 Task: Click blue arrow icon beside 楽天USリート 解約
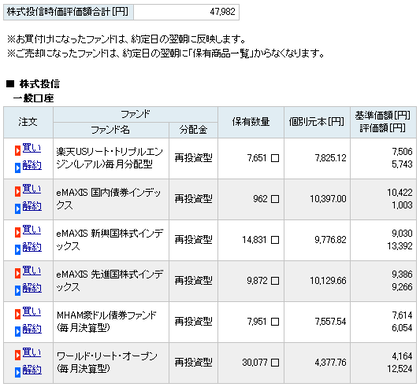pos(18,167)
